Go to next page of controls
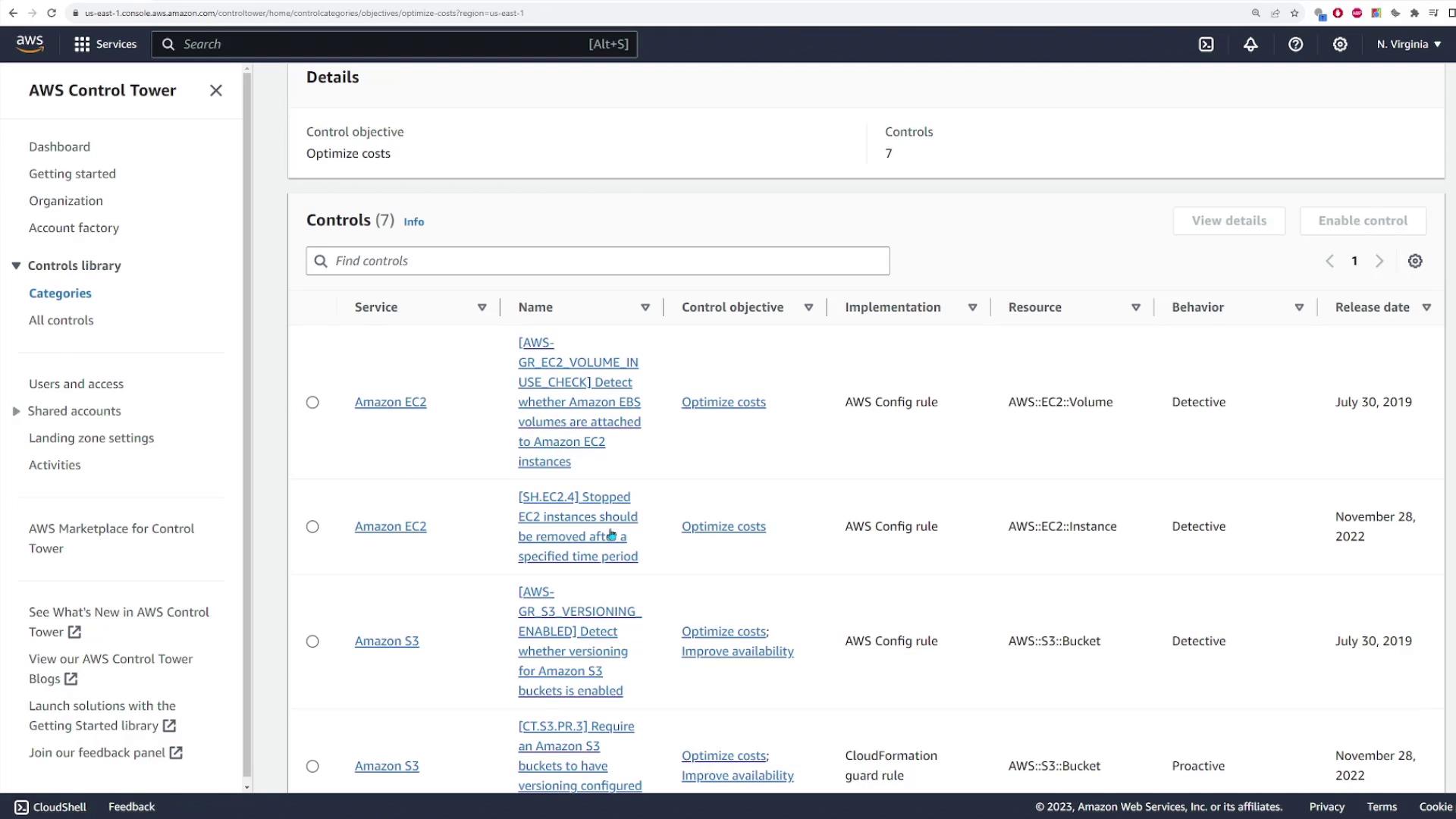Screen dimensions: 1456x819 click(1379, 261)
